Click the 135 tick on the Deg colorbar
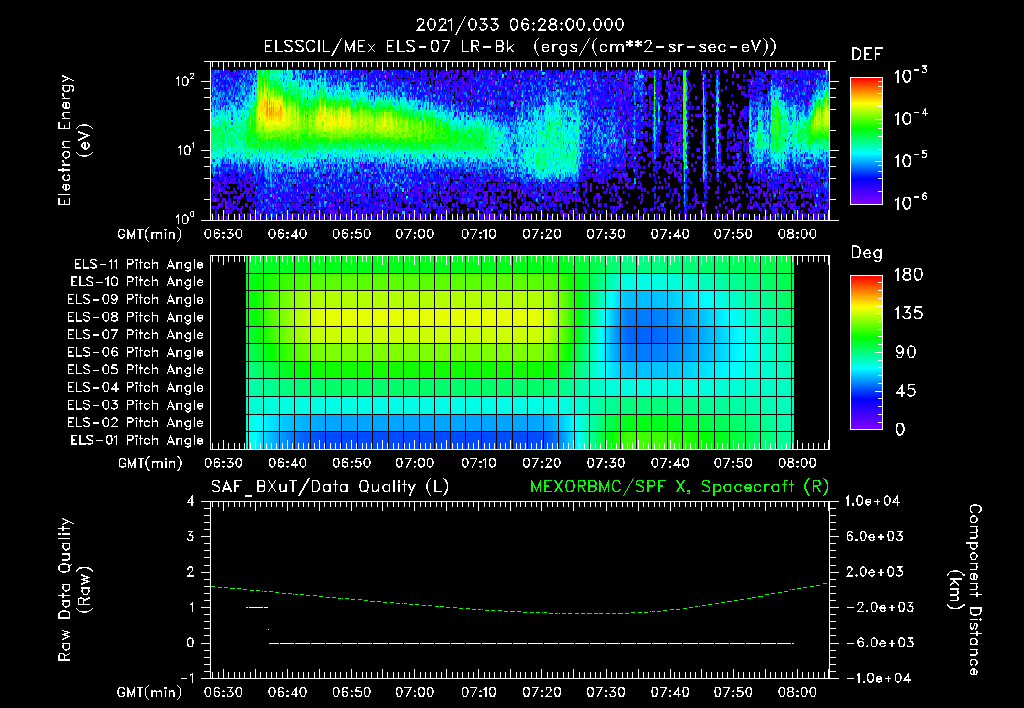 908,314
